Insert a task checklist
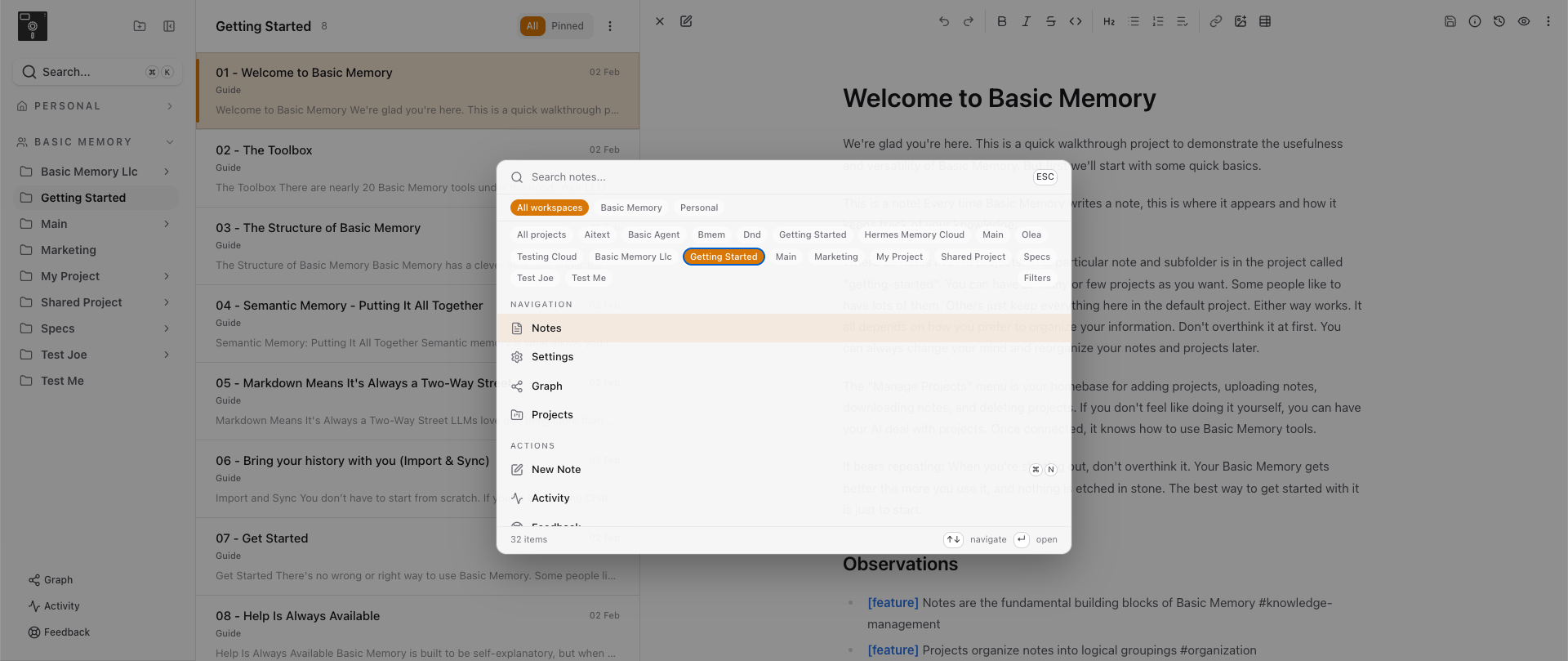The height and width of the screenshot is (661, 1568). [x=1183, y=22]
